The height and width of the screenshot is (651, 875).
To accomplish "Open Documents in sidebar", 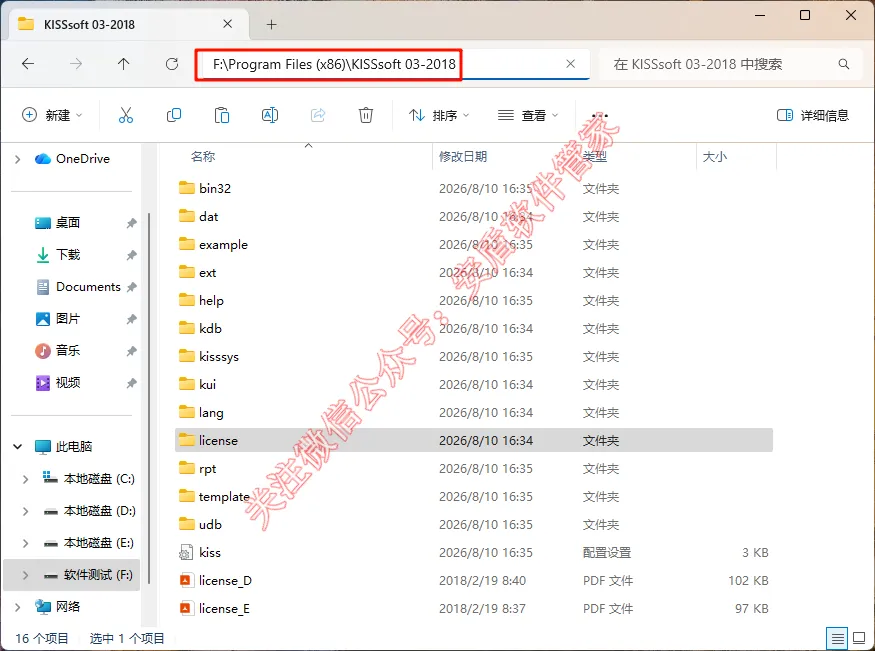I will click(88, 287).
